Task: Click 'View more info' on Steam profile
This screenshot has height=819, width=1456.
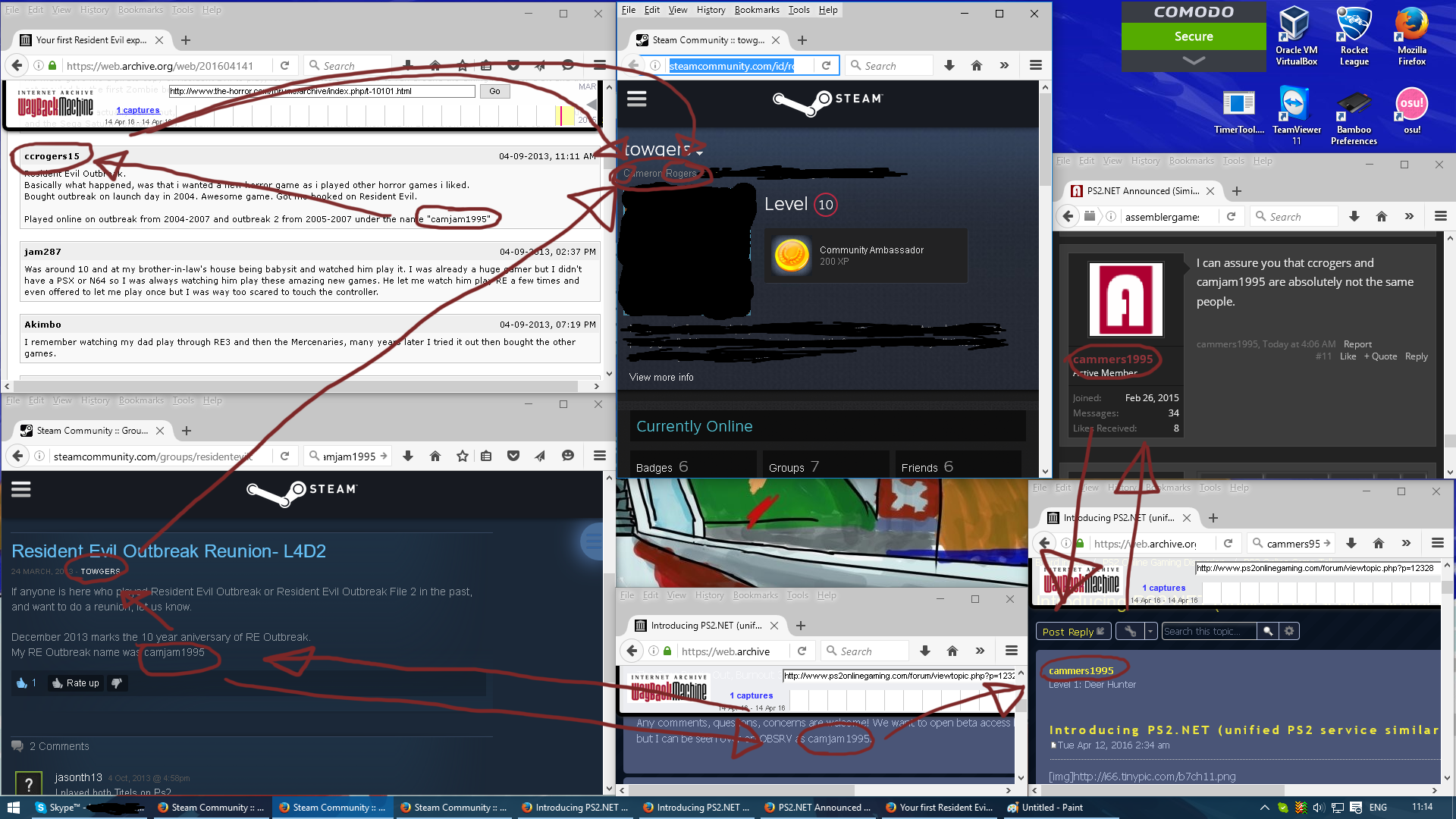Action: click(661, 377)
